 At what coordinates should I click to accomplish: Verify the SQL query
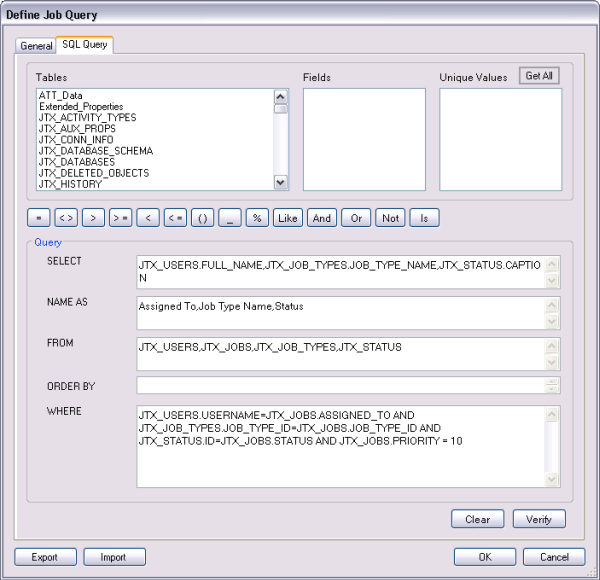click(x=539, y=519)
